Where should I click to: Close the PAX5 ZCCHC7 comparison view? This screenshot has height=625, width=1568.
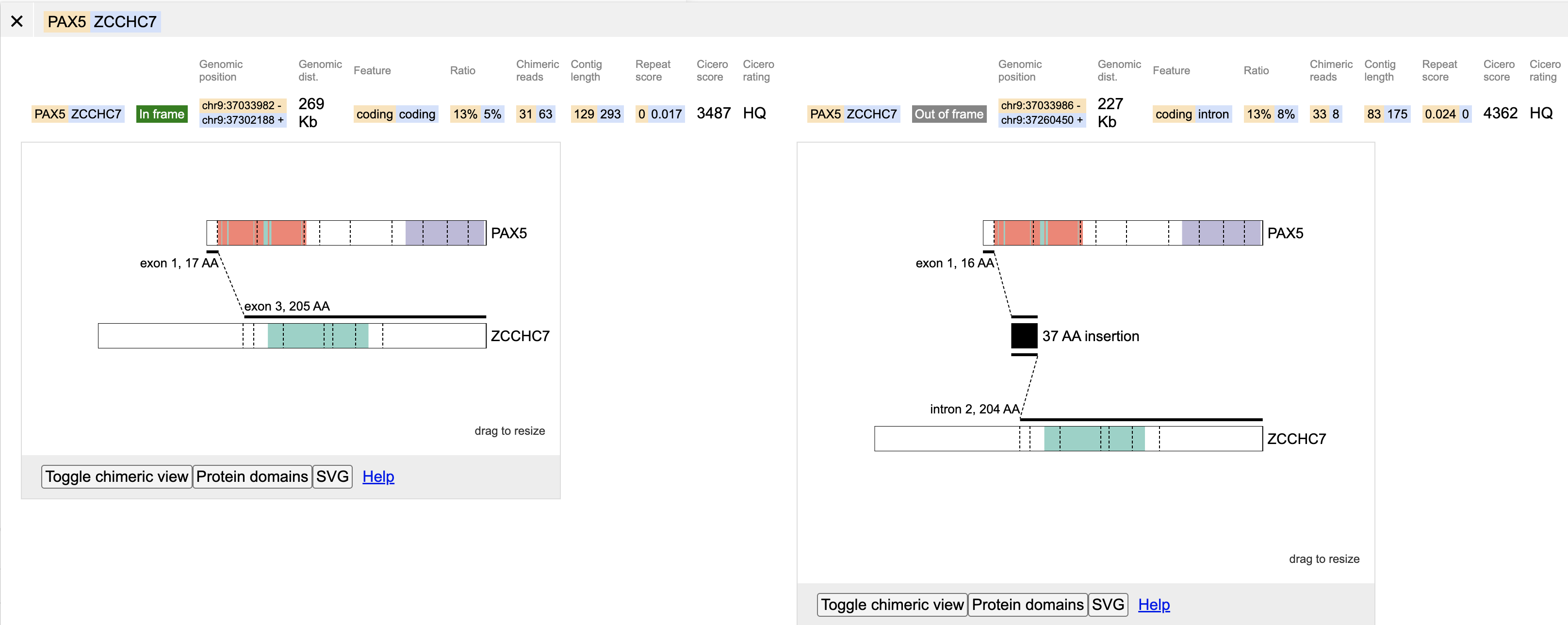[x=17, y=21]
